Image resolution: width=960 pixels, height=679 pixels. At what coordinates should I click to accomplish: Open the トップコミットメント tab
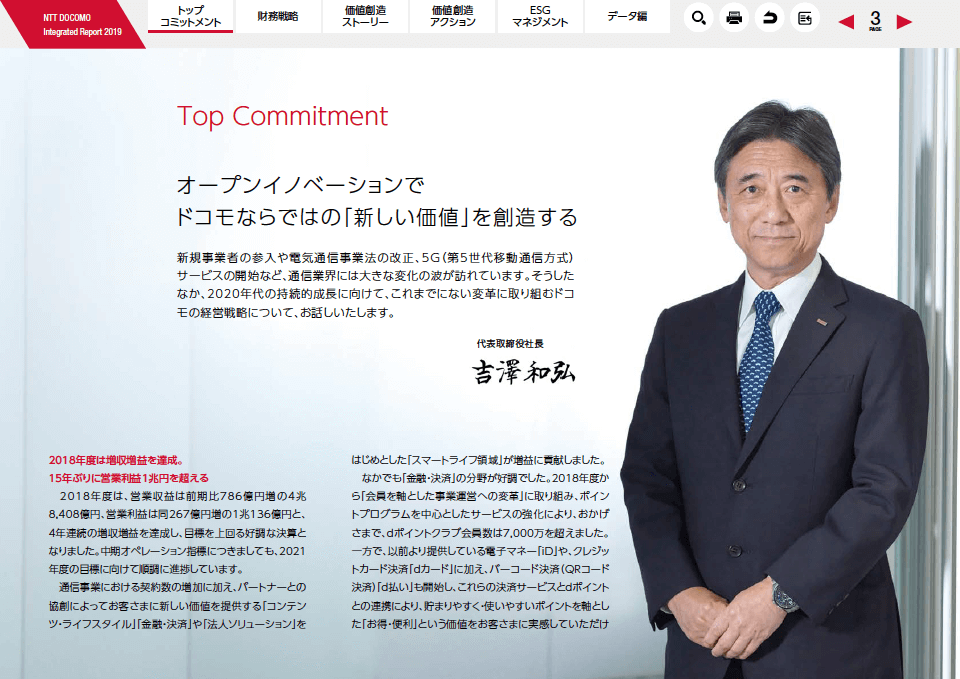pyautogui.click(x=190, y=17)
